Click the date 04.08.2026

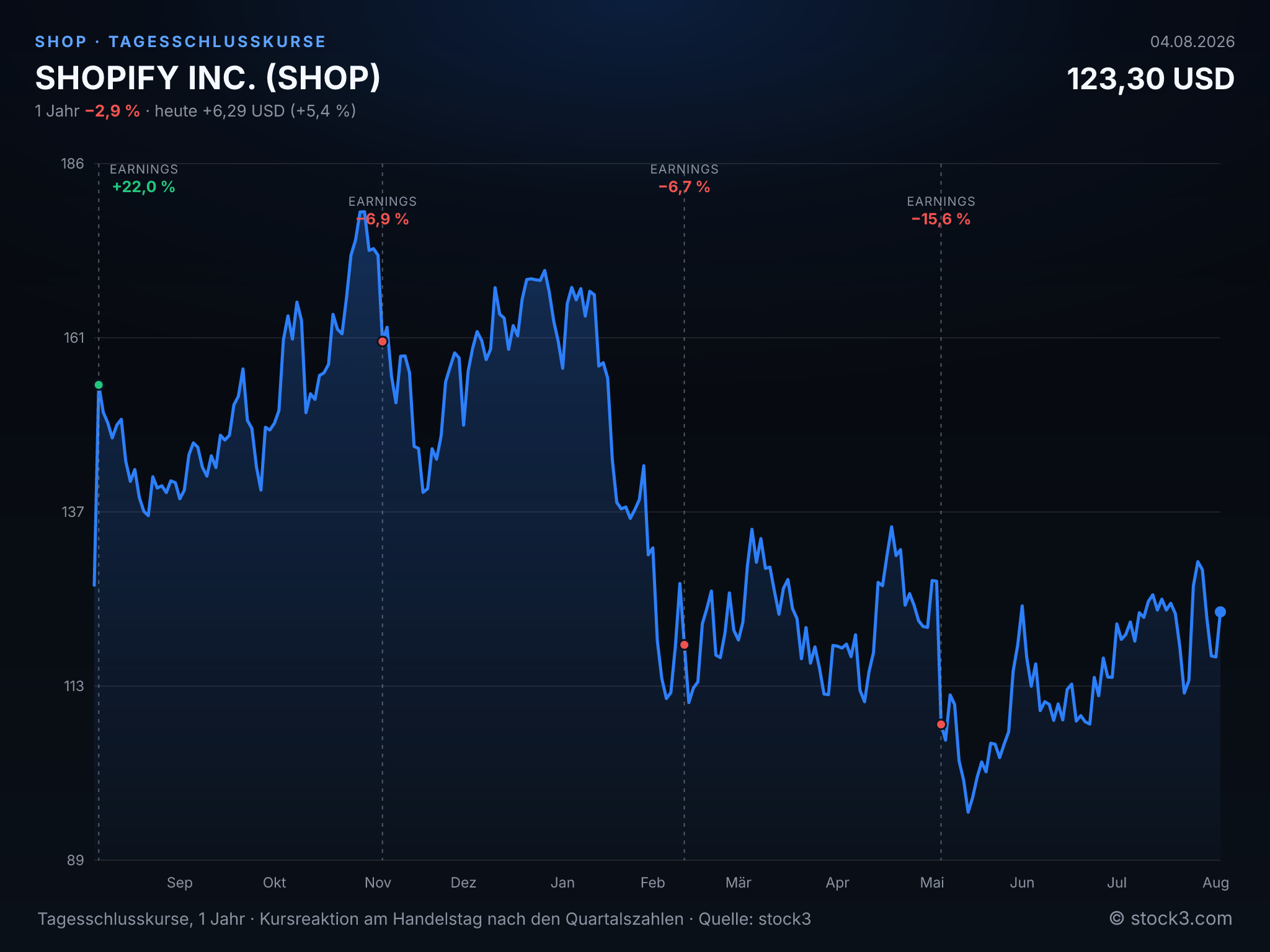click(x=1192, y=42)
